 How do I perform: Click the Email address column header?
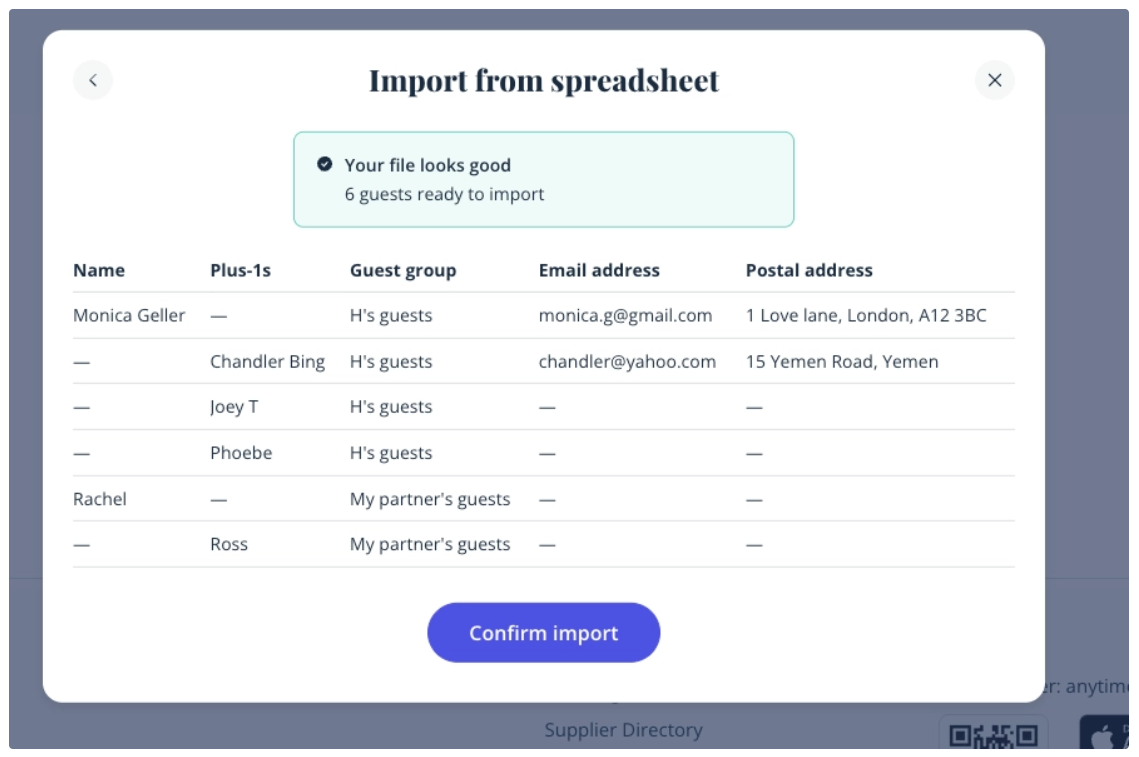(x=599, y=270)
